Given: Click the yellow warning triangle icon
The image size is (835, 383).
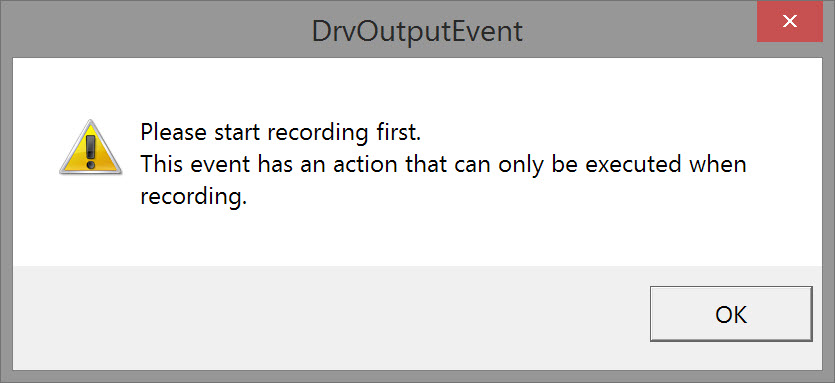Looking at the screenshot, I should coord(91,148).
